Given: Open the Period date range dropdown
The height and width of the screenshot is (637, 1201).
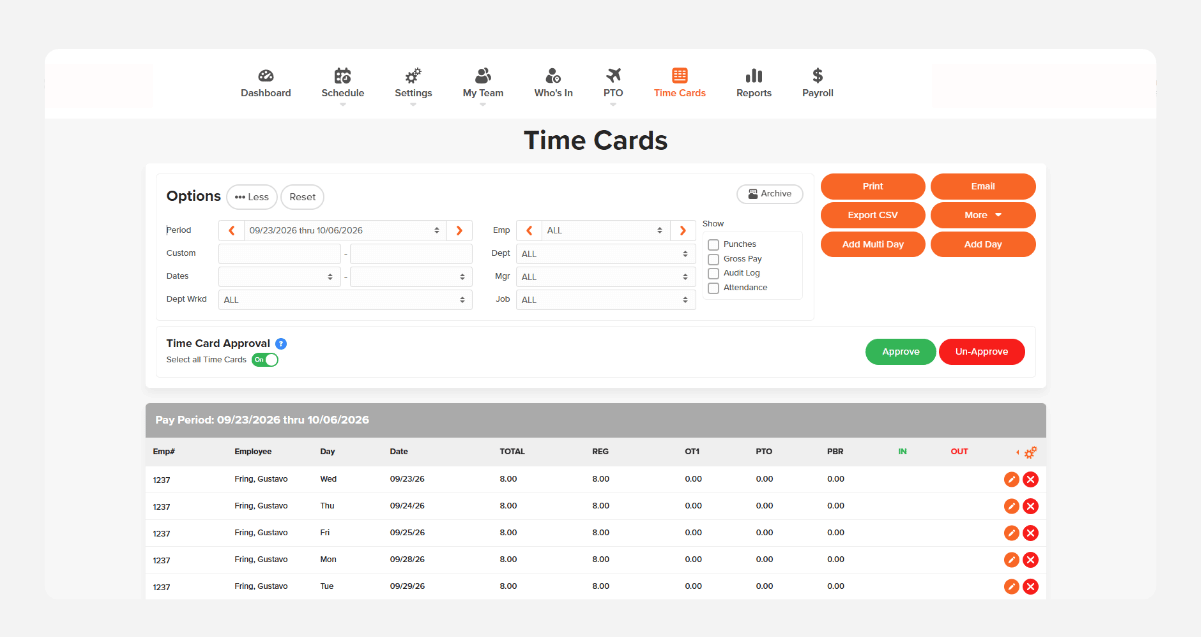Looking at the screenshot, I should (345, 230).
